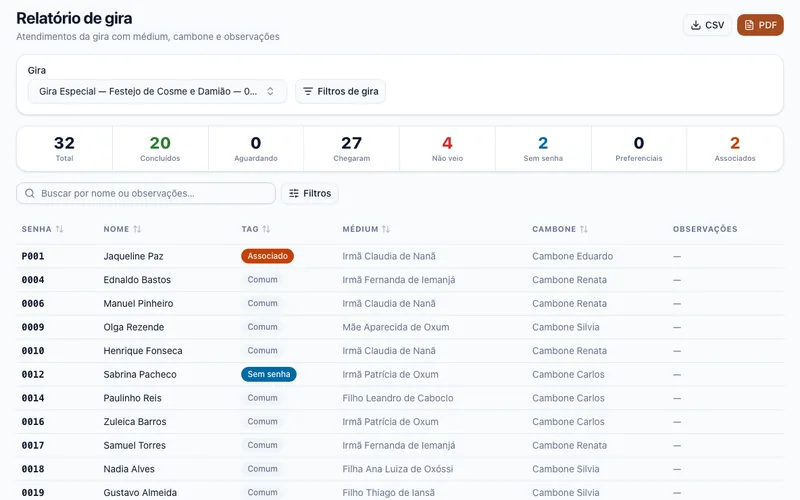This screenshot has height=500, width=800.
Task: Click the sliders icon on Filtros button
Action: pyautogui.click(x=294, y=193)
